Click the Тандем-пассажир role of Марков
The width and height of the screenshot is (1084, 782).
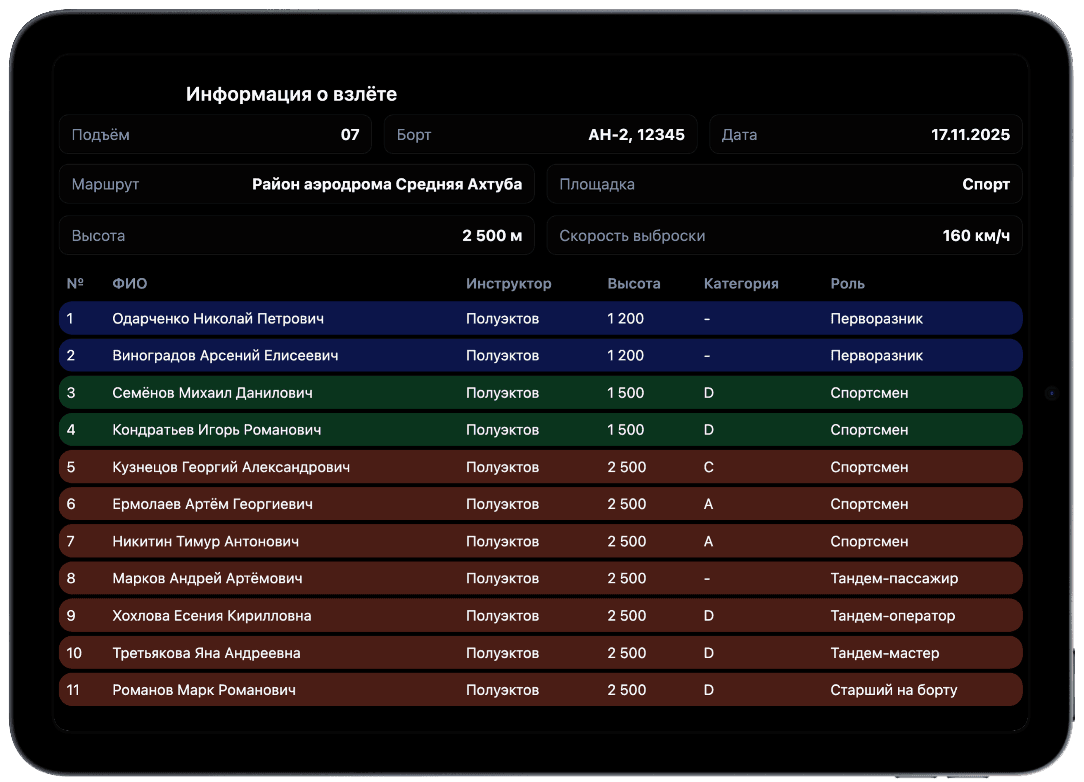[x=894, y=578]
